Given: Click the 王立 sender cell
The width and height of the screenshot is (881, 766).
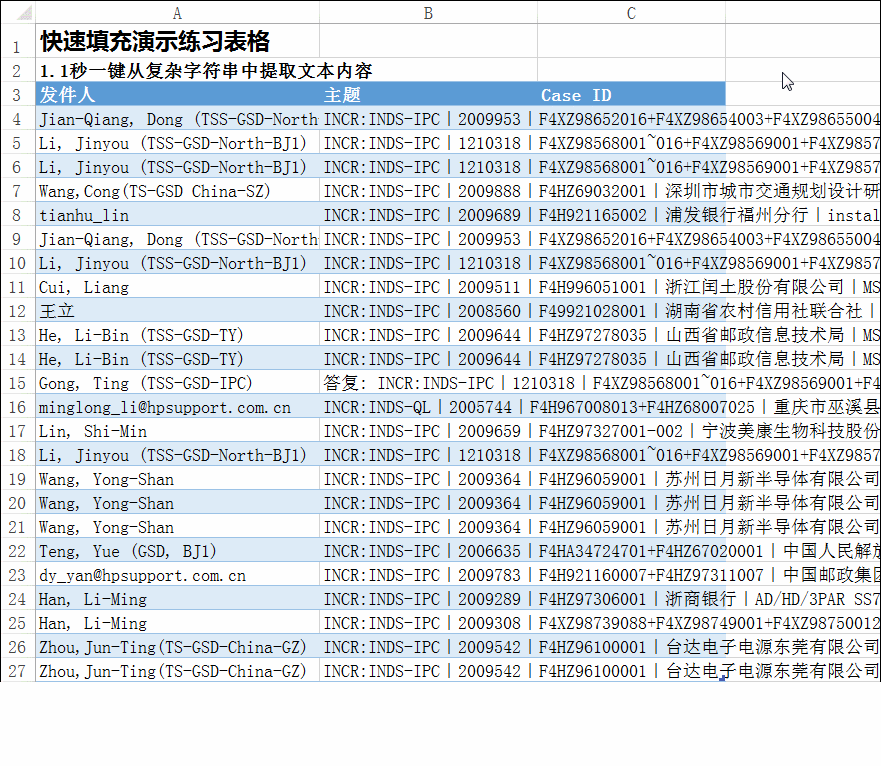Looking at the screenshot, I should pos(177,311).
